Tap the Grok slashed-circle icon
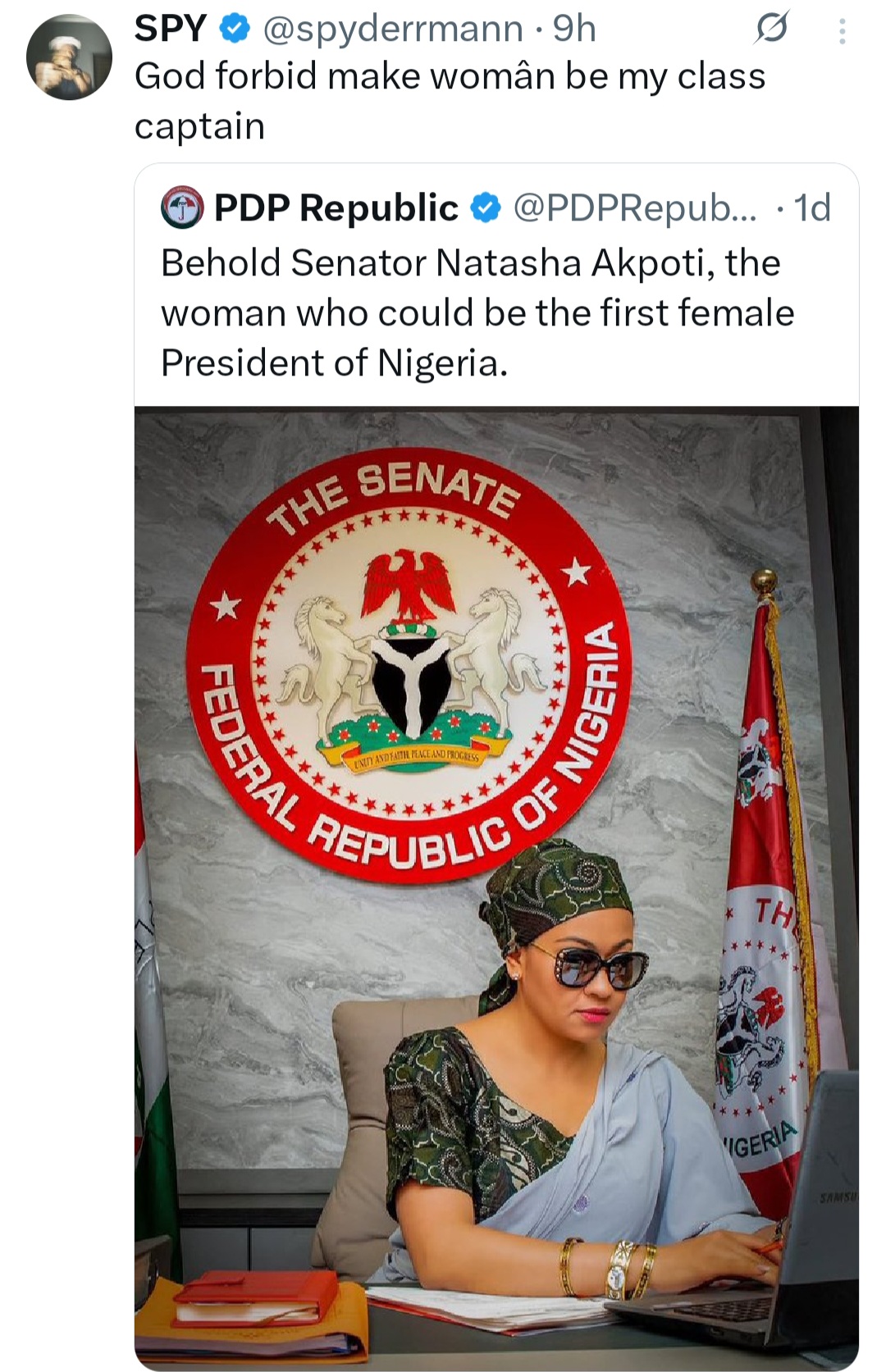886x1372 pixels. (x=771, y=30)
